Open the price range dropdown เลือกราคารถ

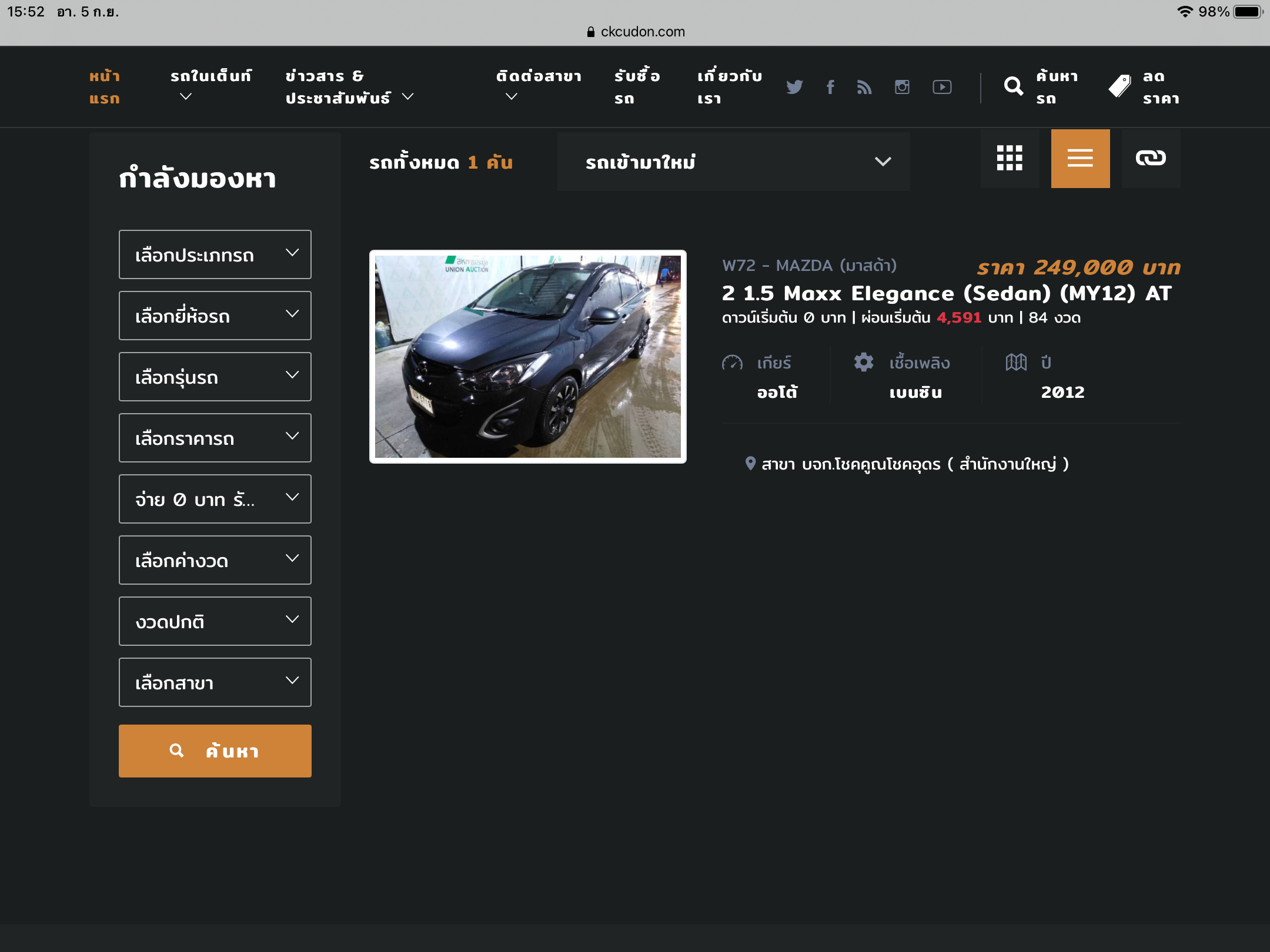(x=215, y=438)
